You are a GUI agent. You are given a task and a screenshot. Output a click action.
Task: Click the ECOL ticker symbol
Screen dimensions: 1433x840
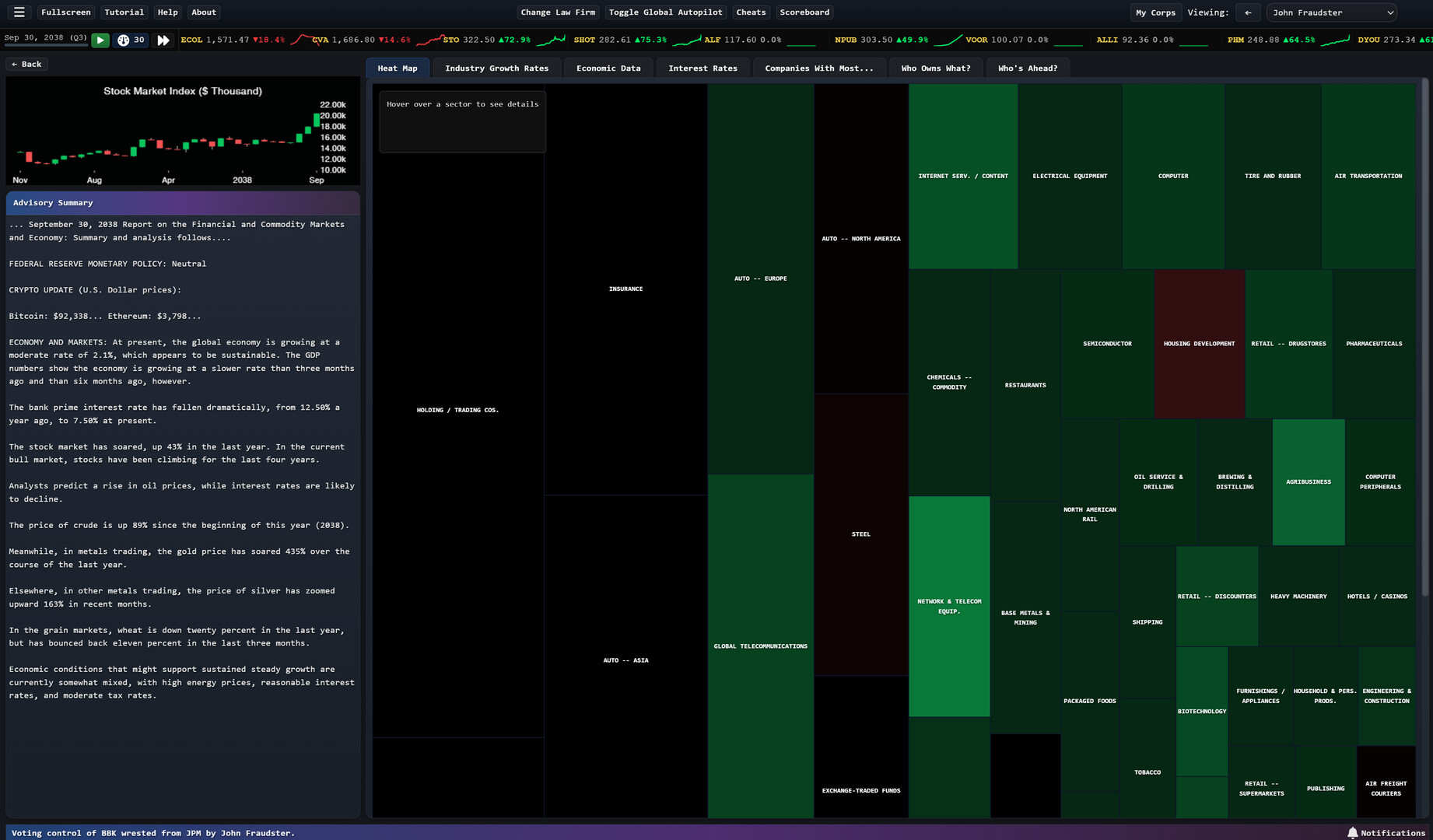point(191,40)
